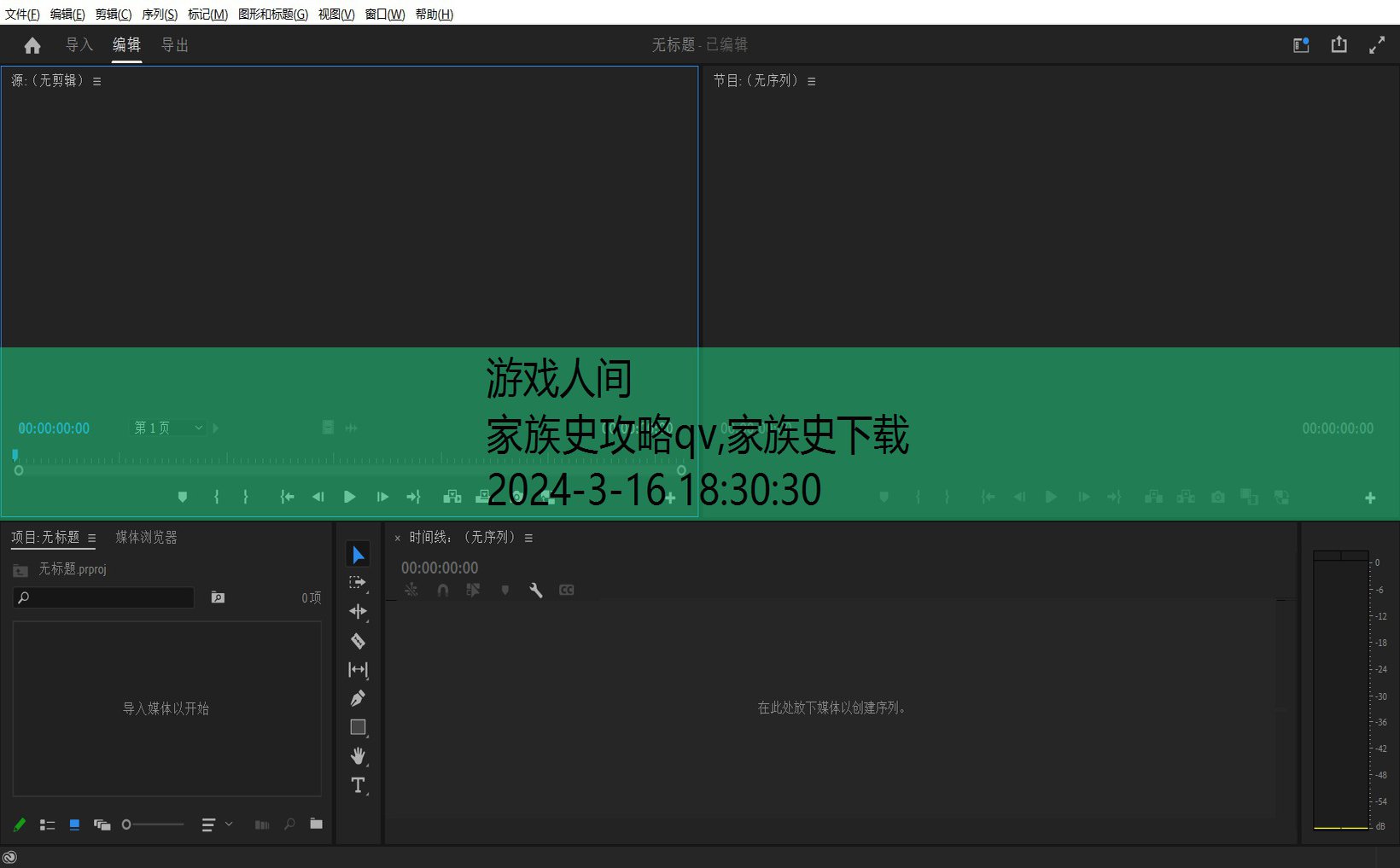1400x868 pixels.
Task: Switch project panel to icon view
Action: point(74,824)
